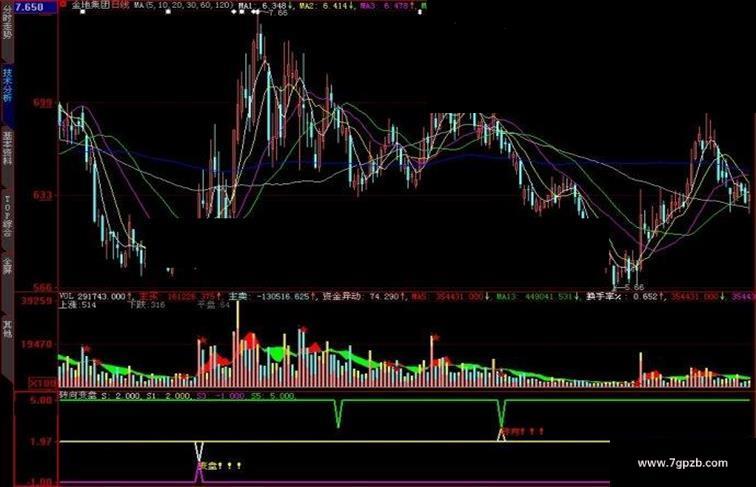Screen dimensions: 756x487
Task: Click the 5.00 indicator axis label
Action: pyautogui.click(x=42, y=401)
